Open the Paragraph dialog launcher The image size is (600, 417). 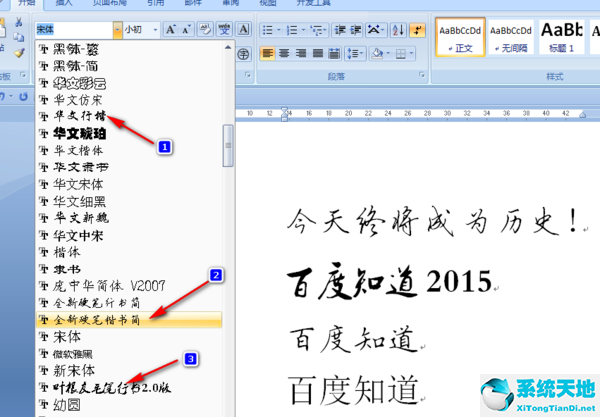coord(422,75)
